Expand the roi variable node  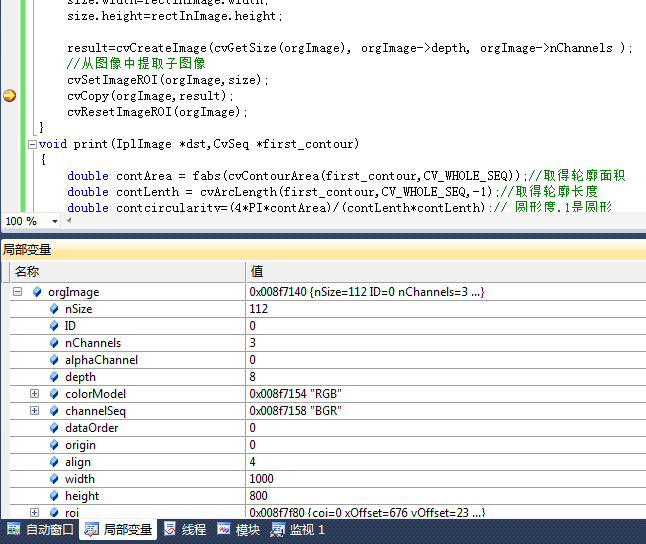35,512
